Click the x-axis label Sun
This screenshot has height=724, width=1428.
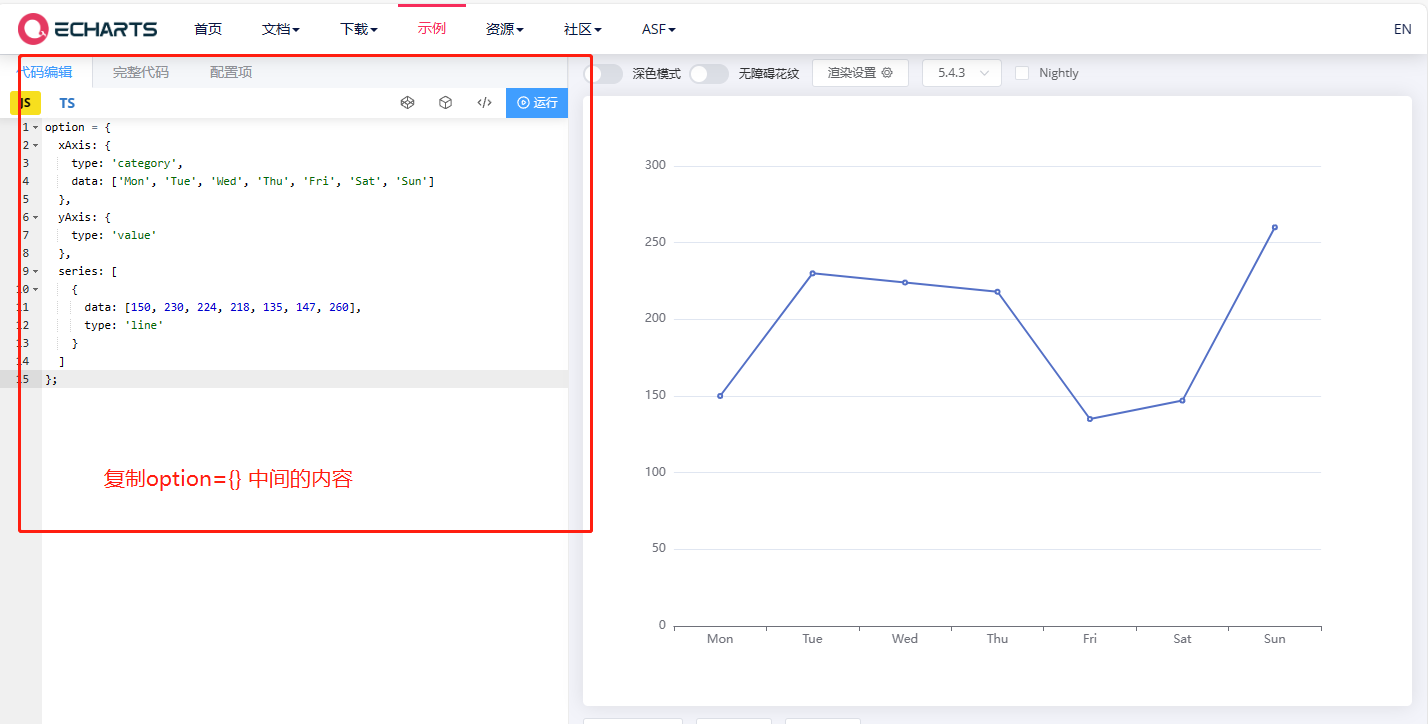coord(1275,639)
